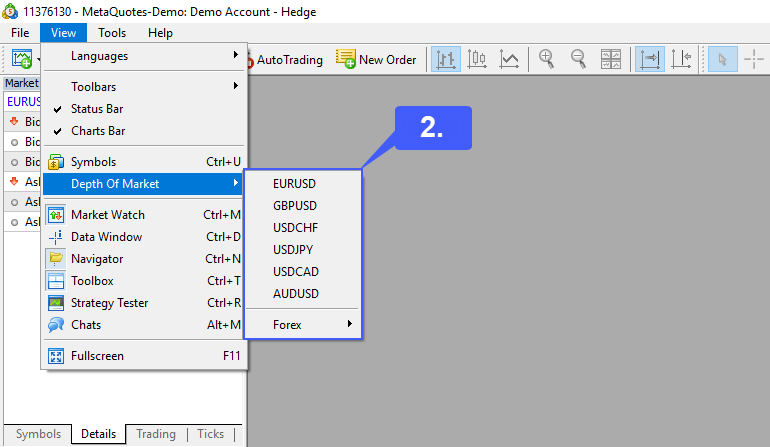Toggle the Charts Bar checkmark

[x=57, y=131]
